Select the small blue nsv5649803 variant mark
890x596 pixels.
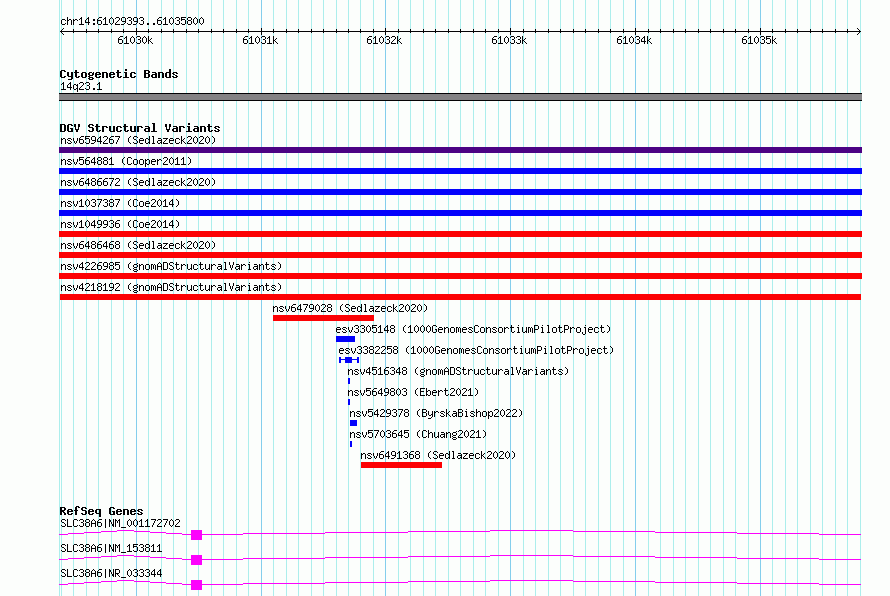pos(349,402)
